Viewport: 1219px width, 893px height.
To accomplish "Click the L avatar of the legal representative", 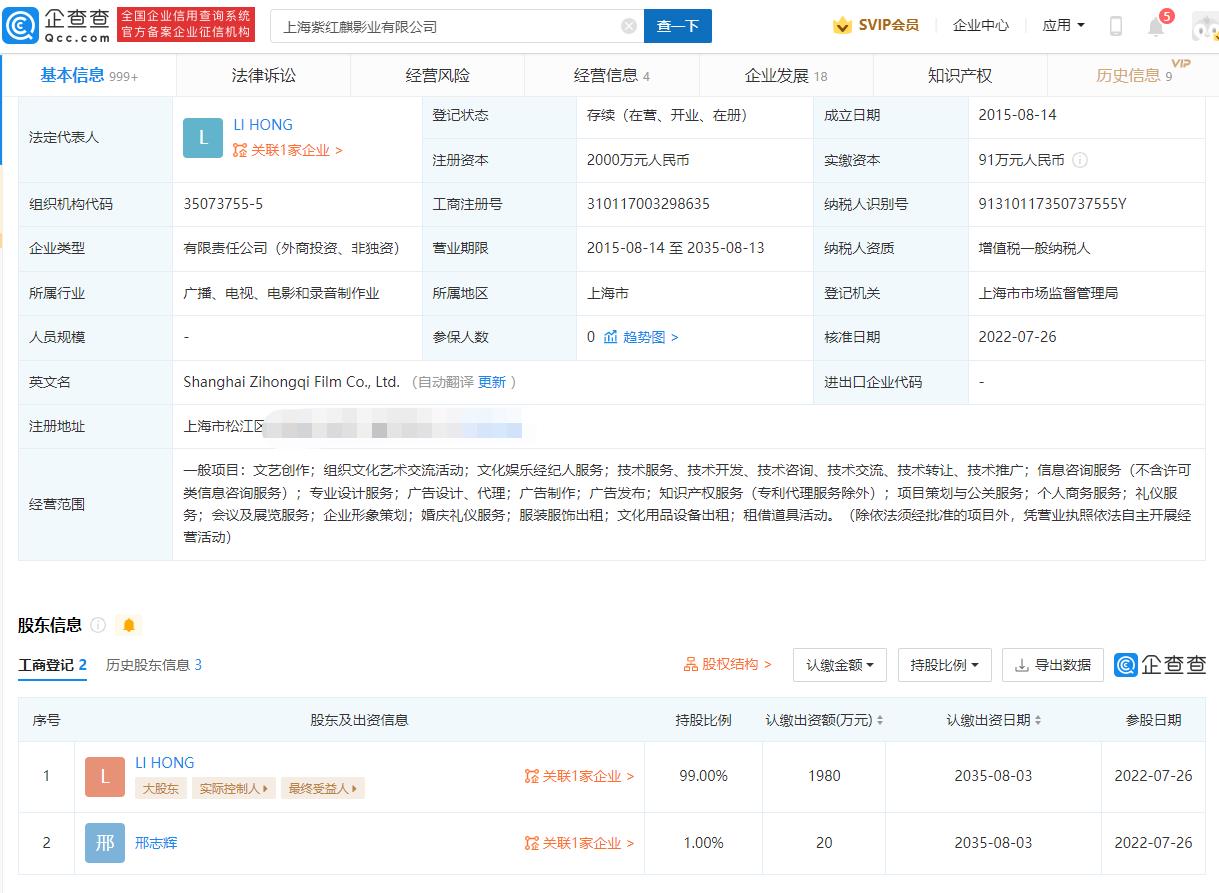I will tap(203, 138).
